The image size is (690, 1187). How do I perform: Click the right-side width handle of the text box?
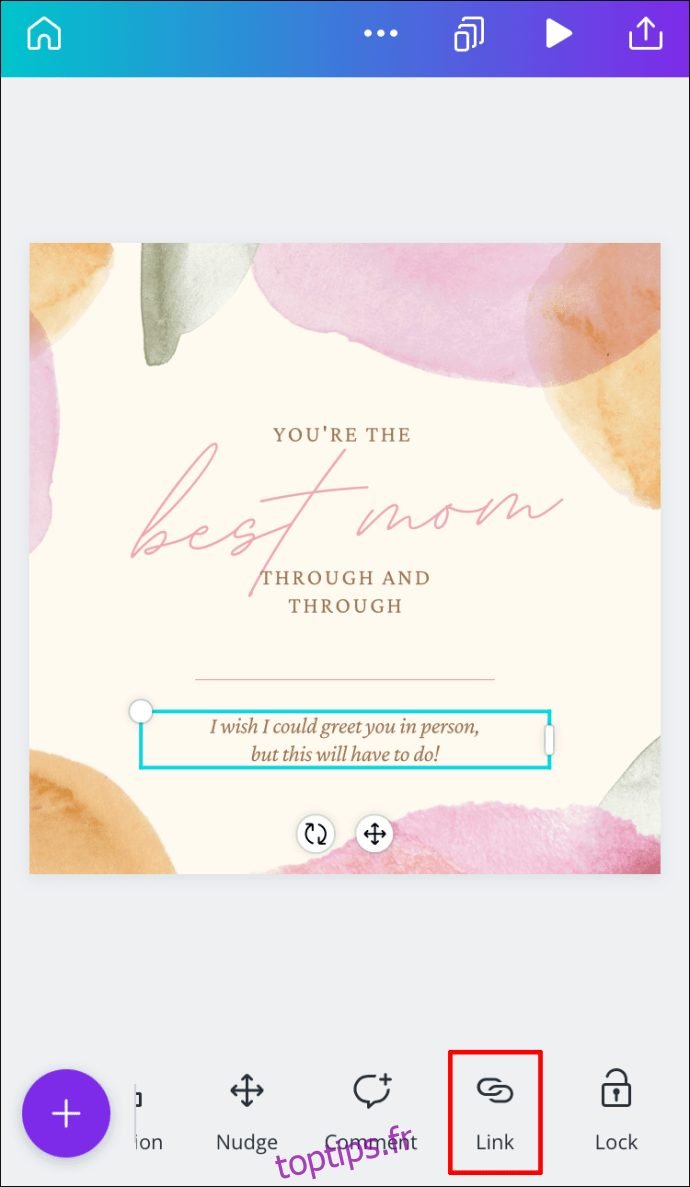click(549, 740)
